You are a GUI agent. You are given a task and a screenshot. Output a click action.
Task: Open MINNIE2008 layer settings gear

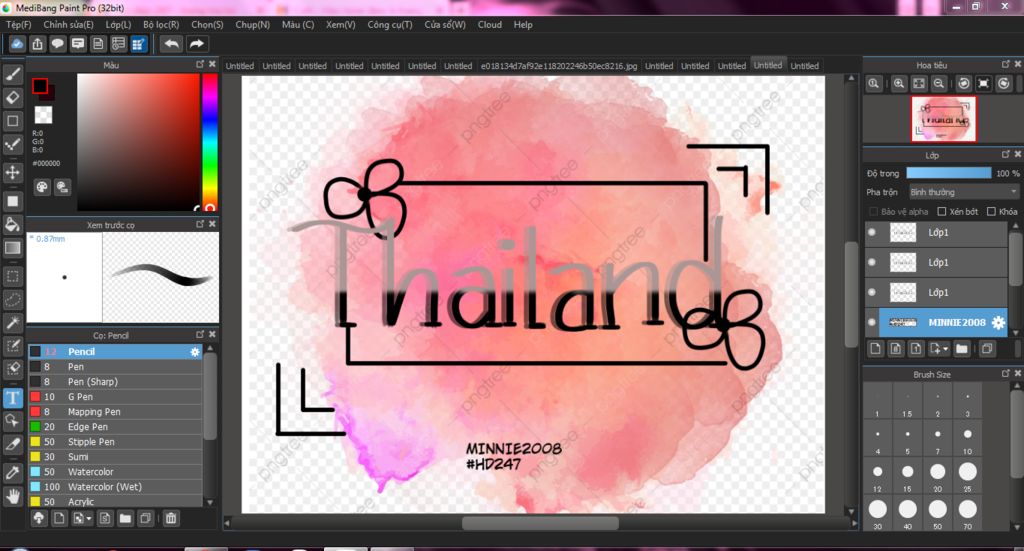pyautogui.click(x=998, y=323)
